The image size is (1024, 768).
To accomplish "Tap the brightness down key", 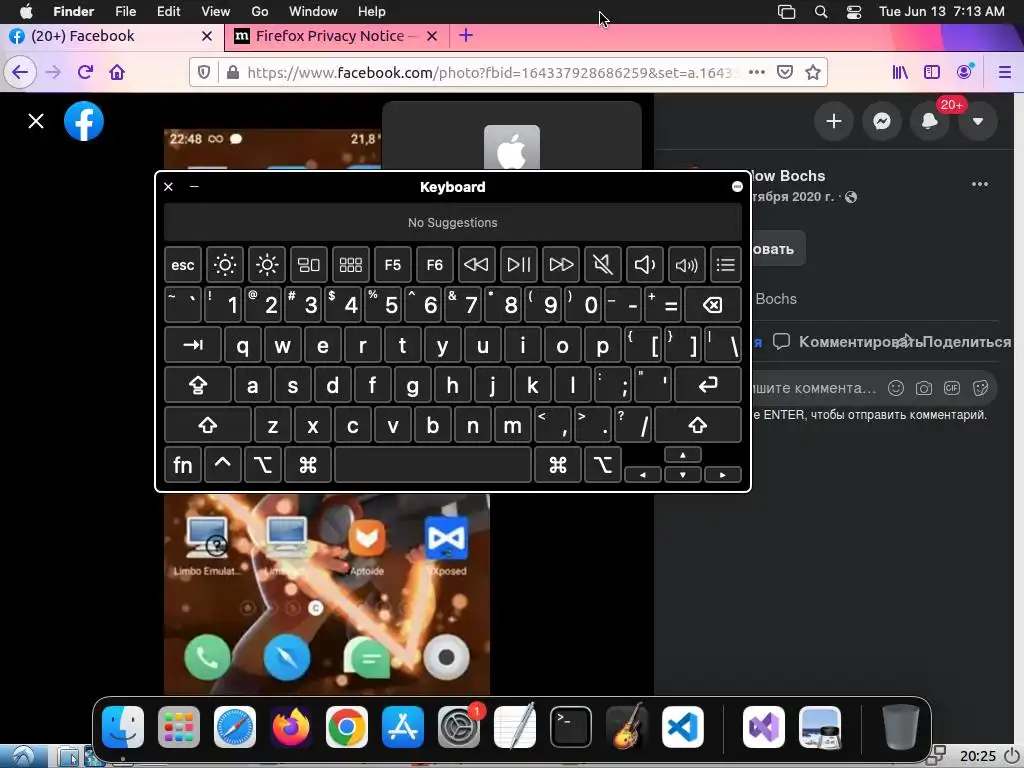I will [225, 264].
